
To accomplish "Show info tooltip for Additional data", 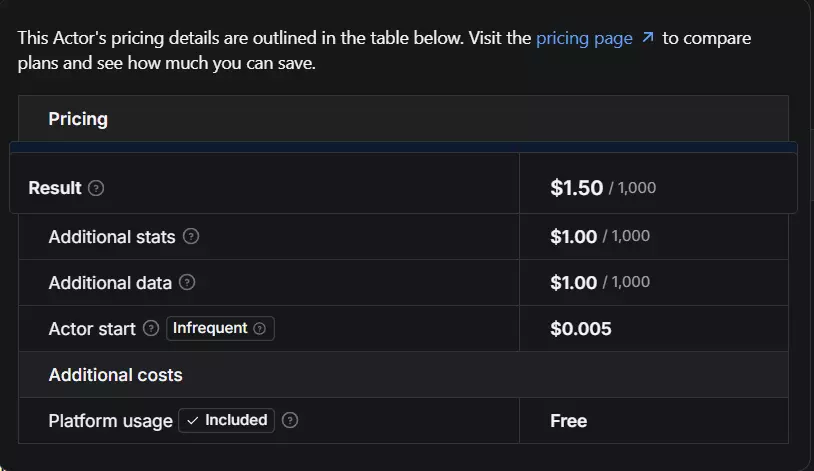I will pyautogui.click(x=187, y=282).
